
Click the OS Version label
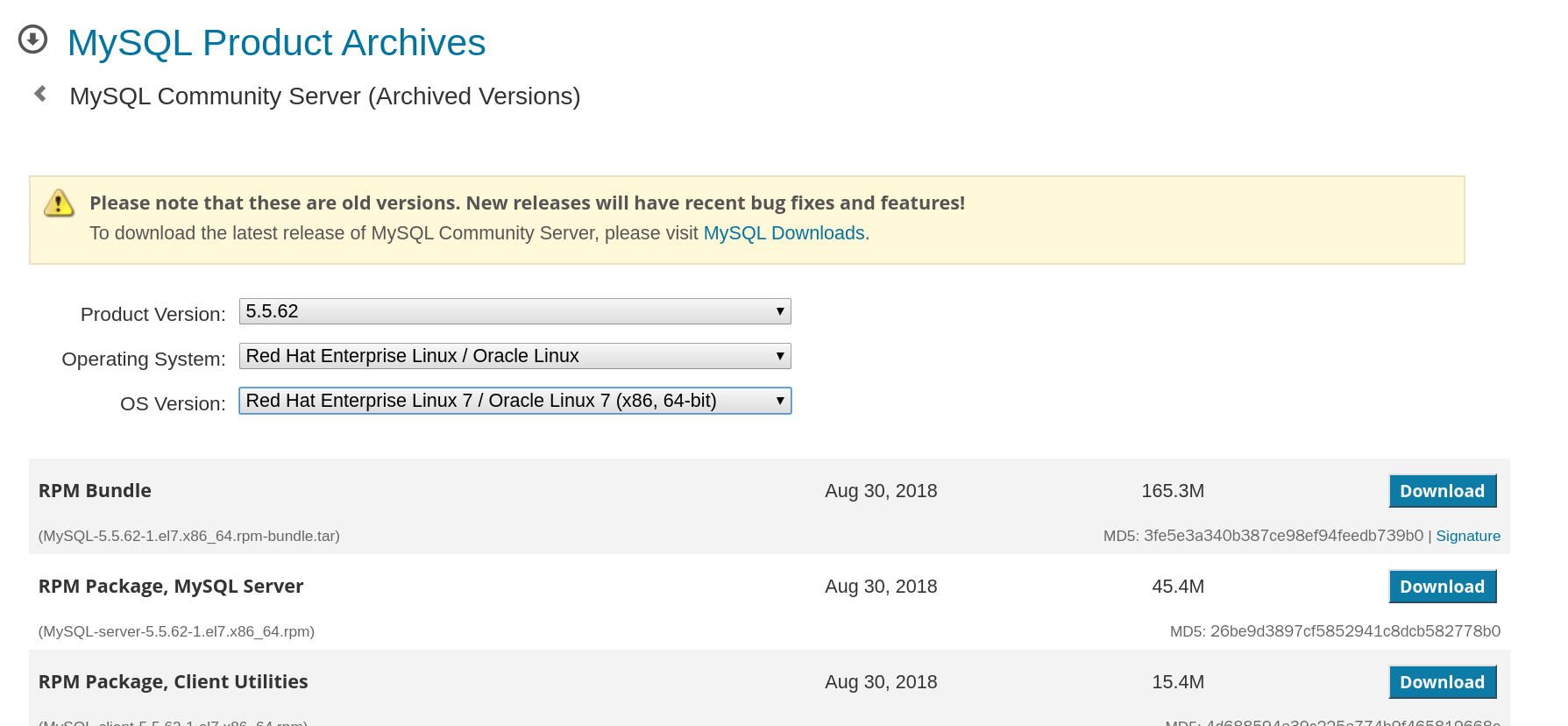[173, 404]
